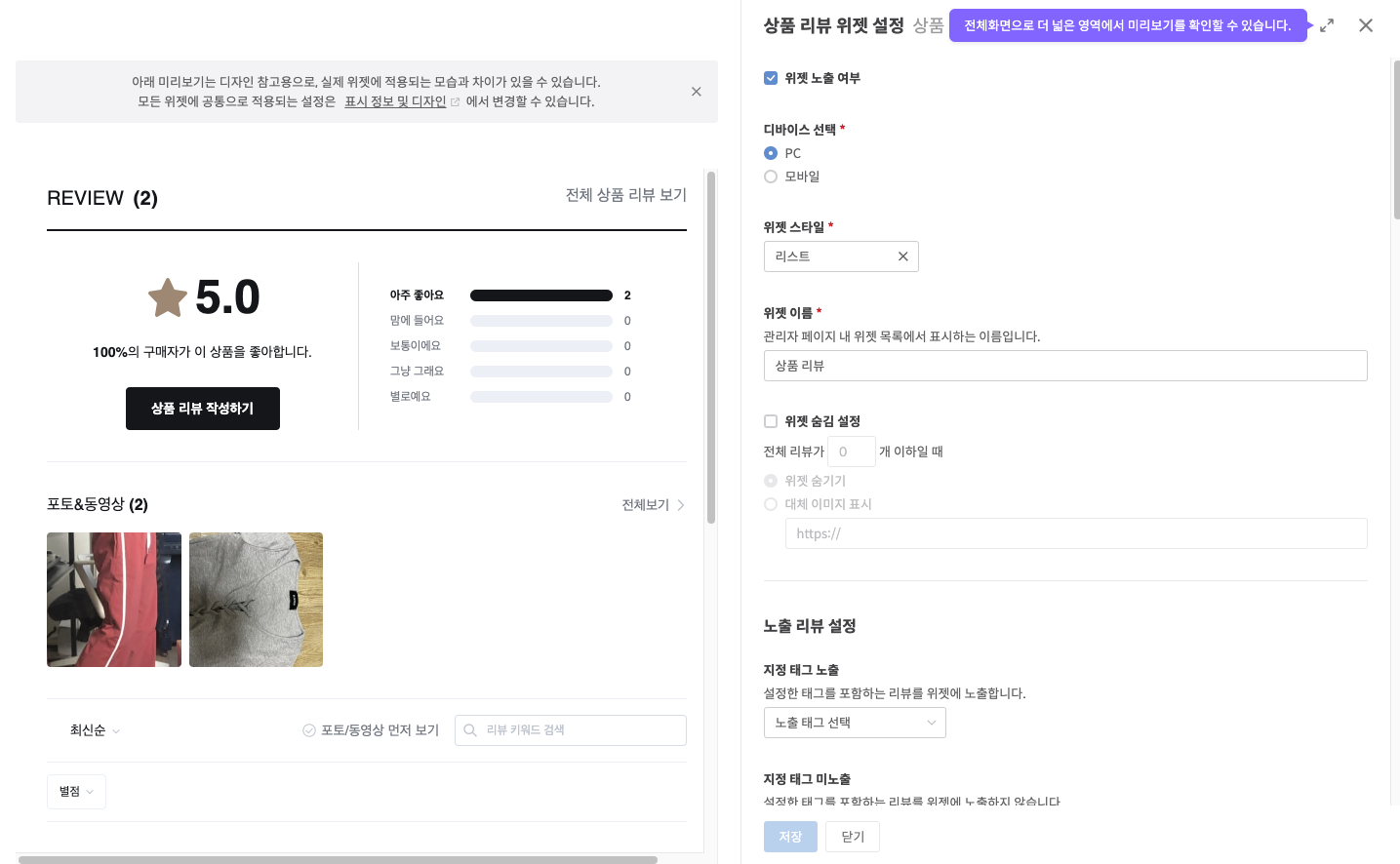Click the external link icon beside 표시 정보 및 디자인
1400x864 pixels.
click(x=455, y=102)
